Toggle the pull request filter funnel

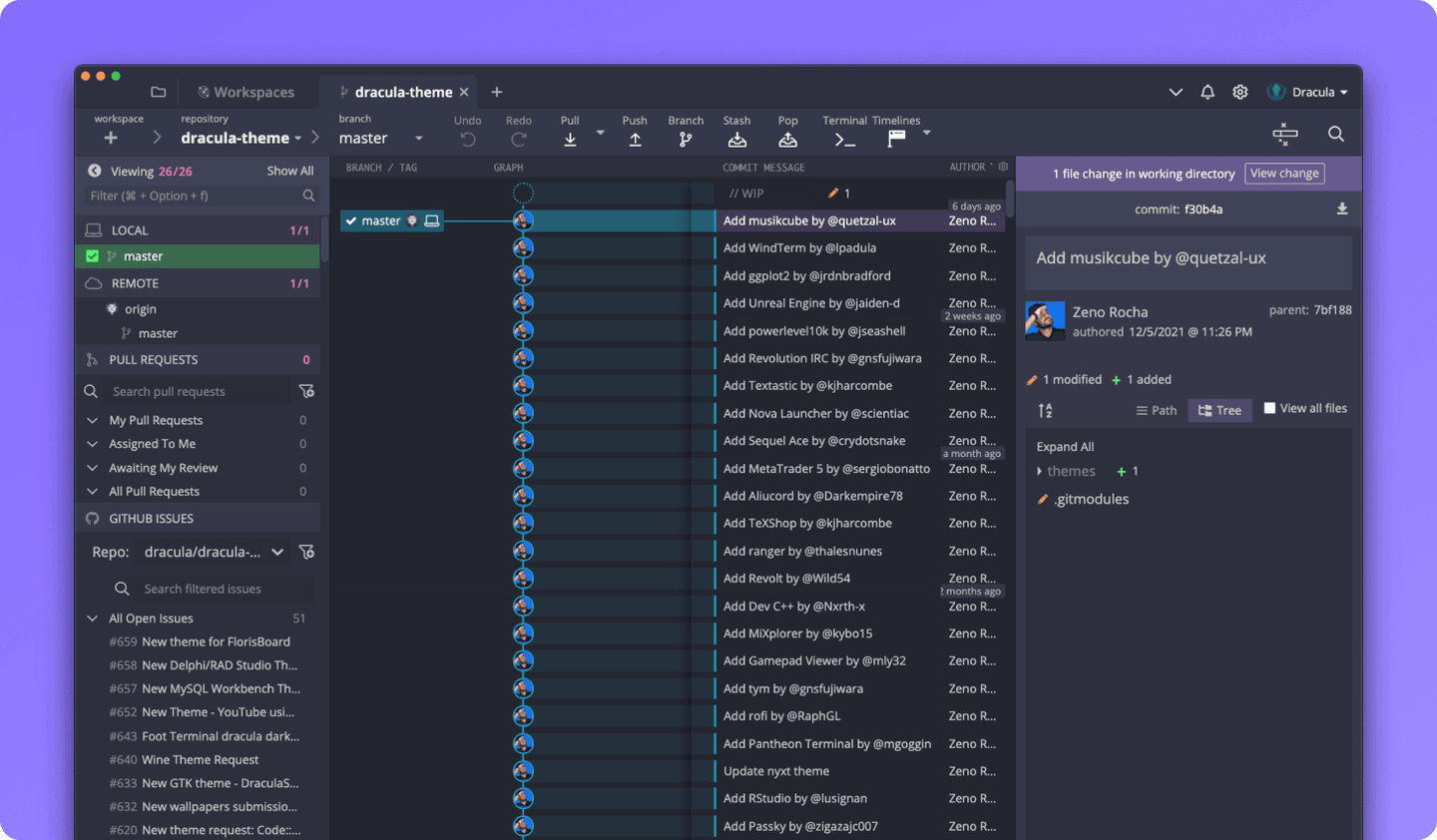point(306,390)
